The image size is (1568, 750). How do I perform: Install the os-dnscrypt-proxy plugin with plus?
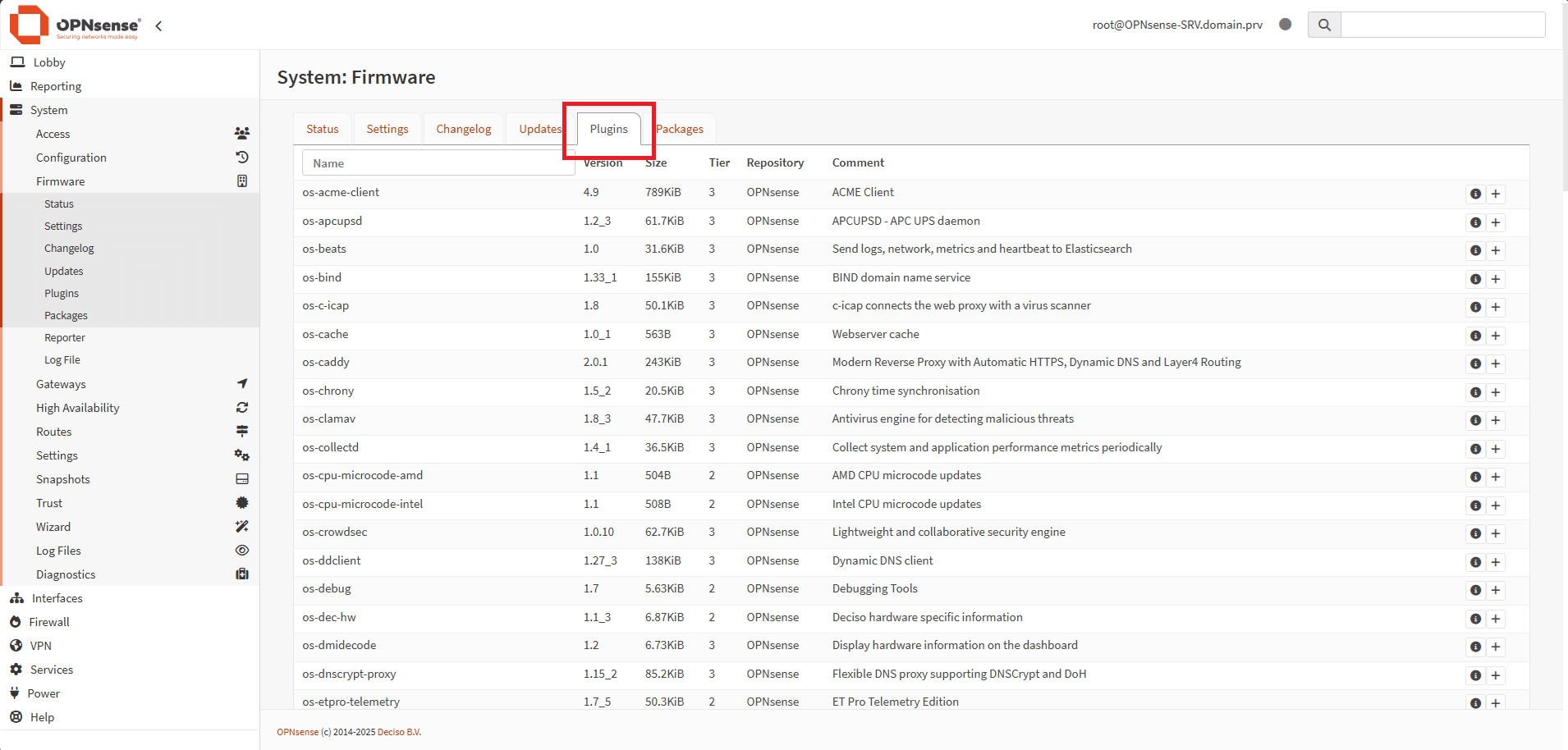click(1496, 675)
